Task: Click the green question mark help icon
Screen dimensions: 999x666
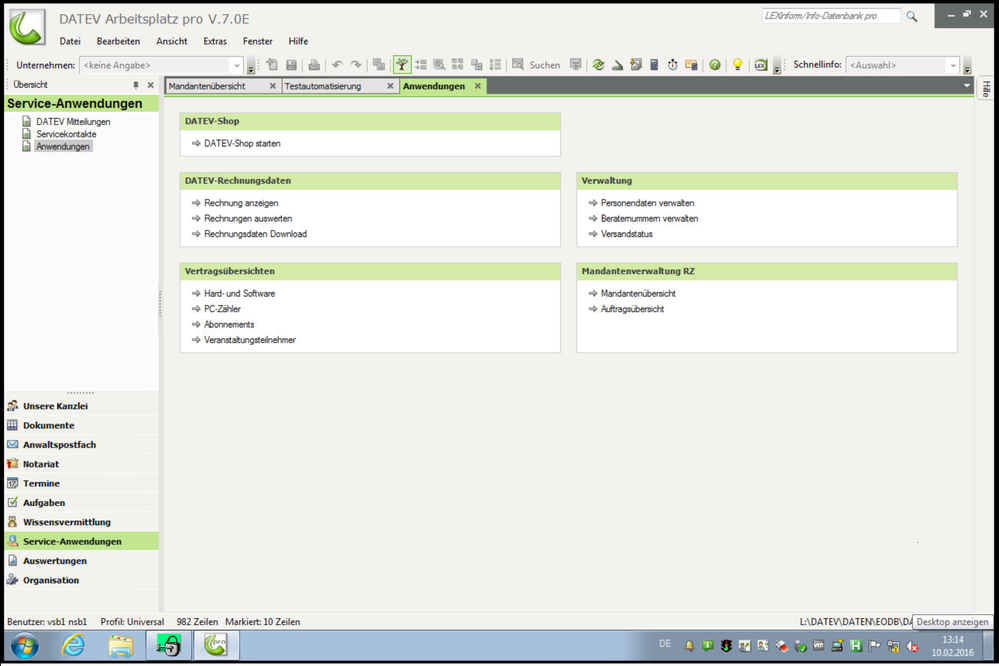Action: 715,64
